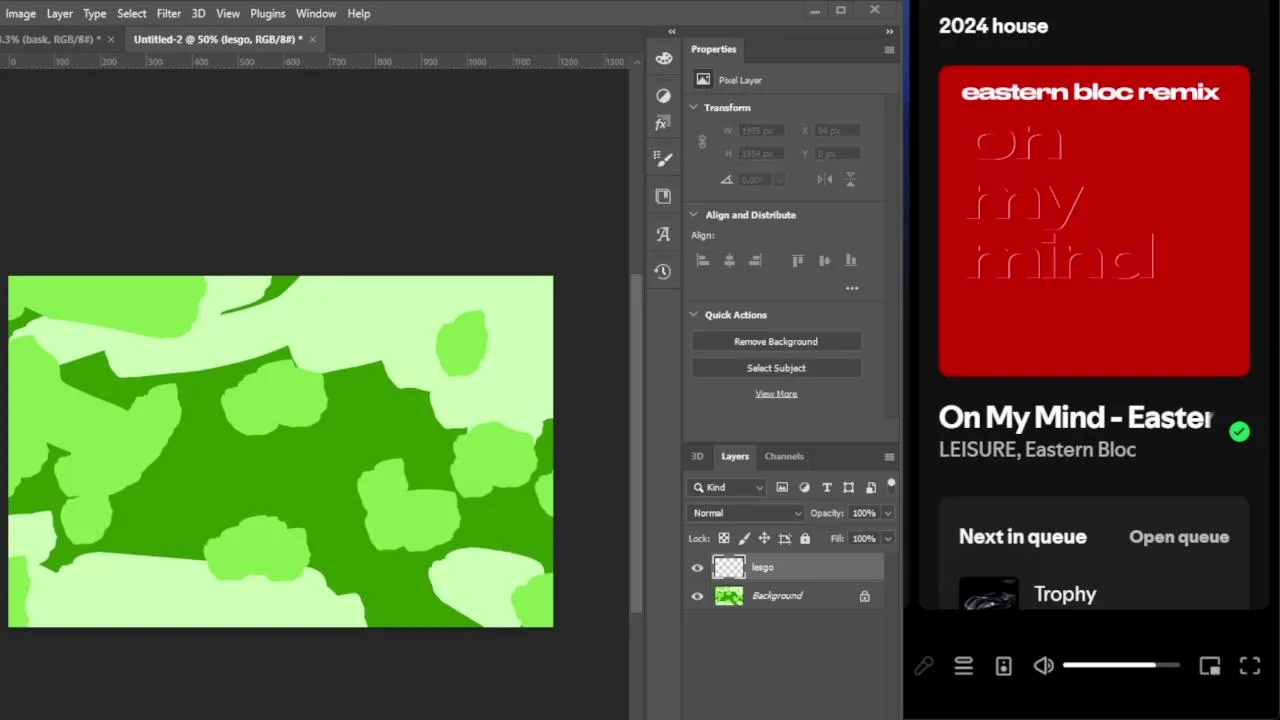Open the Properties panel menu icon
Image resolution: width=1280 pixels, height=720 pixels.
889,49
